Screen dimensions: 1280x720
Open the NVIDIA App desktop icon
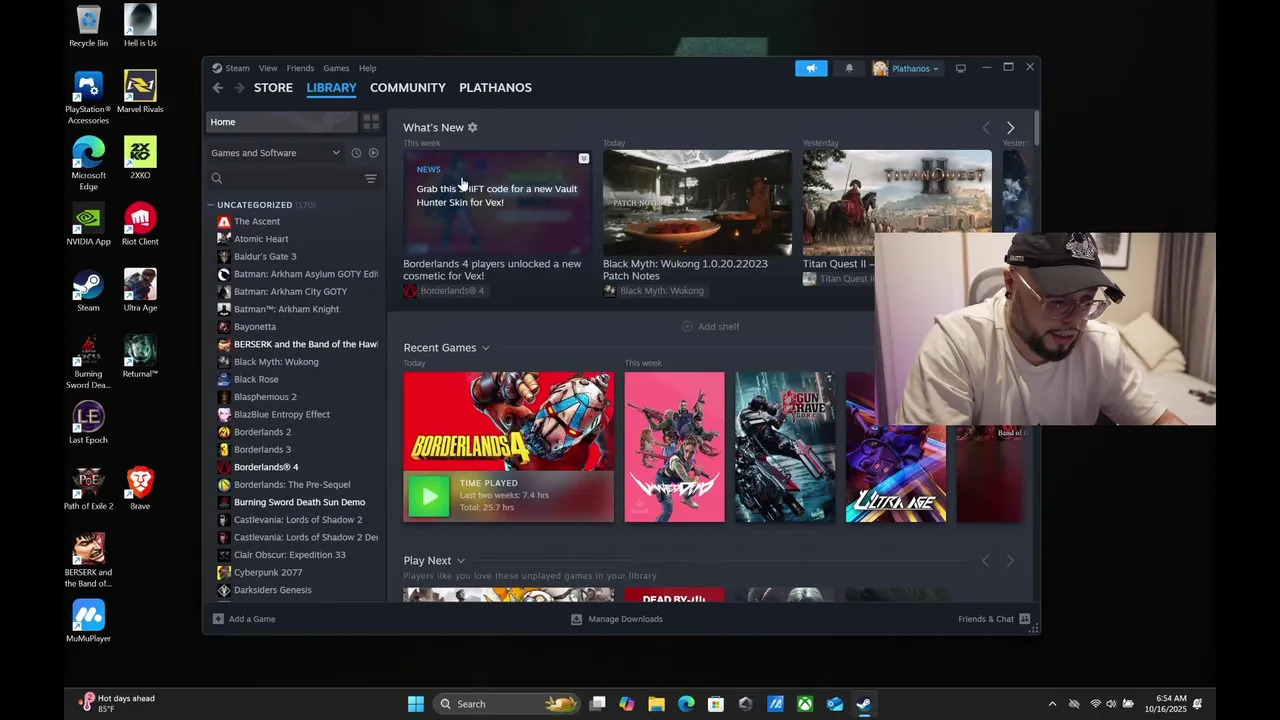coord(88,224)
